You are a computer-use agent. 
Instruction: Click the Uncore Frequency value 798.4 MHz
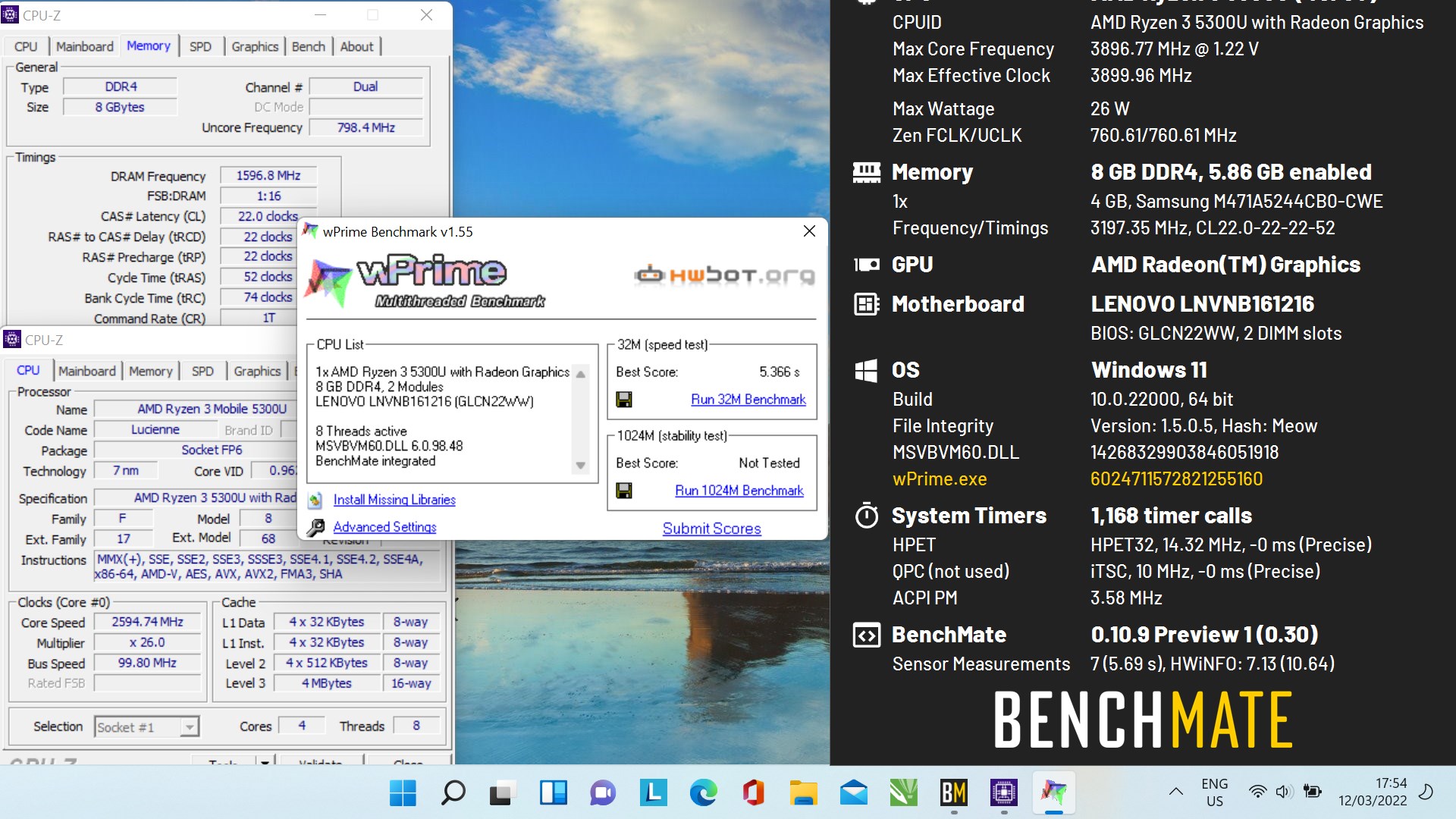point(366,127)
